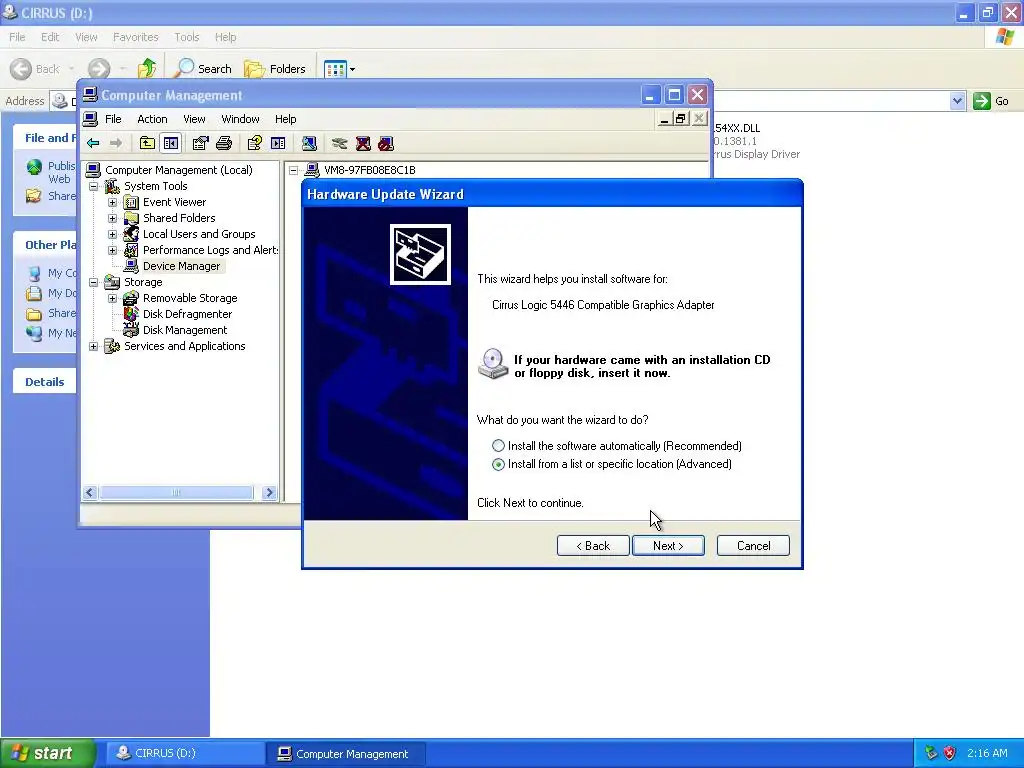Click the taskbar clock showing 2:16 AM
Viewport: 1024px width, 768px height.
click(987, 753)
